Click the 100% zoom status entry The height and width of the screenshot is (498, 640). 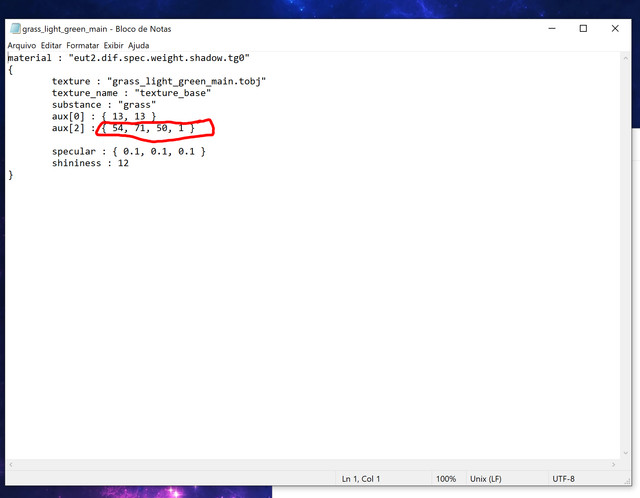[446, 479]
